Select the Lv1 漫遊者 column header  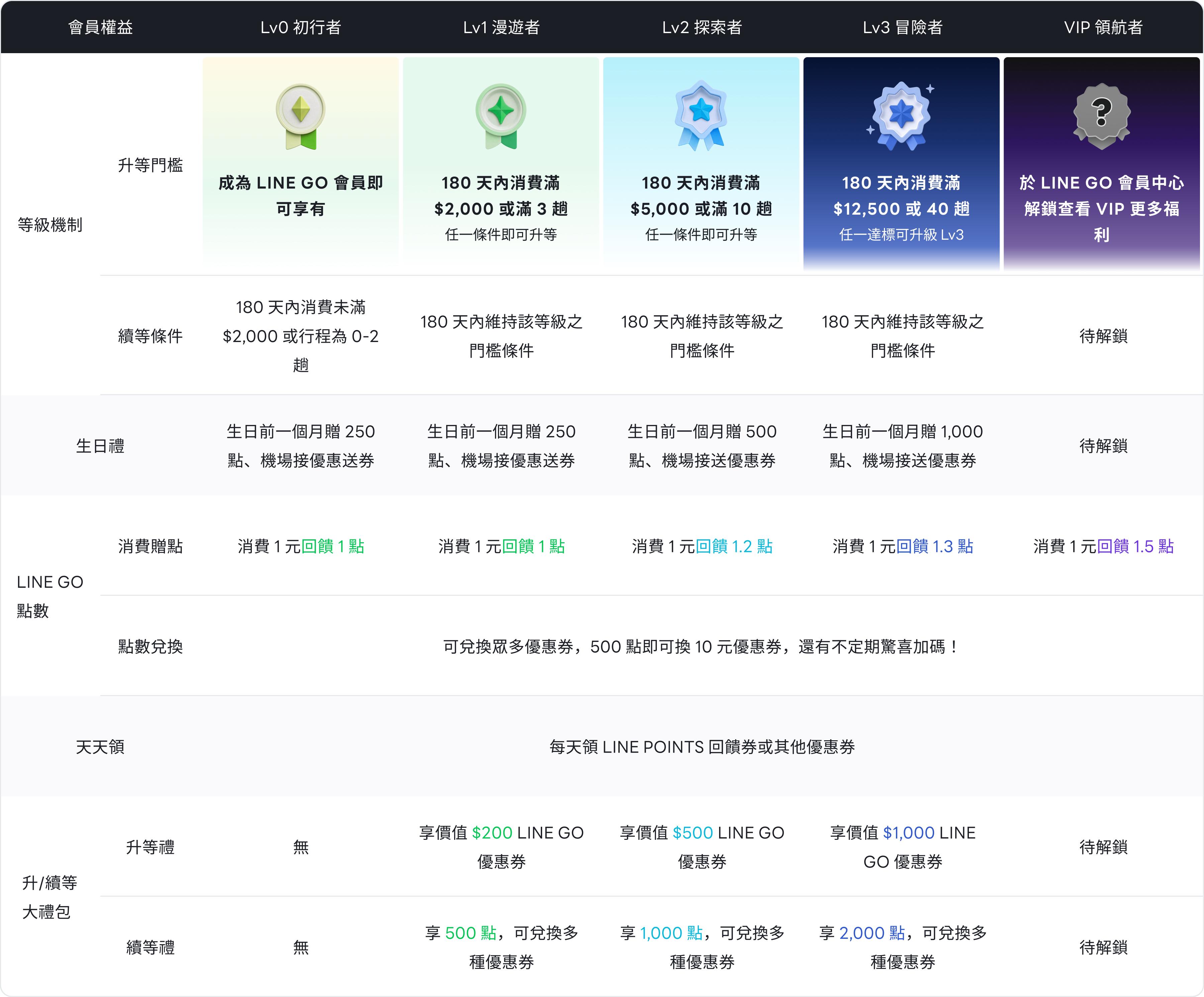coord(501,27)
